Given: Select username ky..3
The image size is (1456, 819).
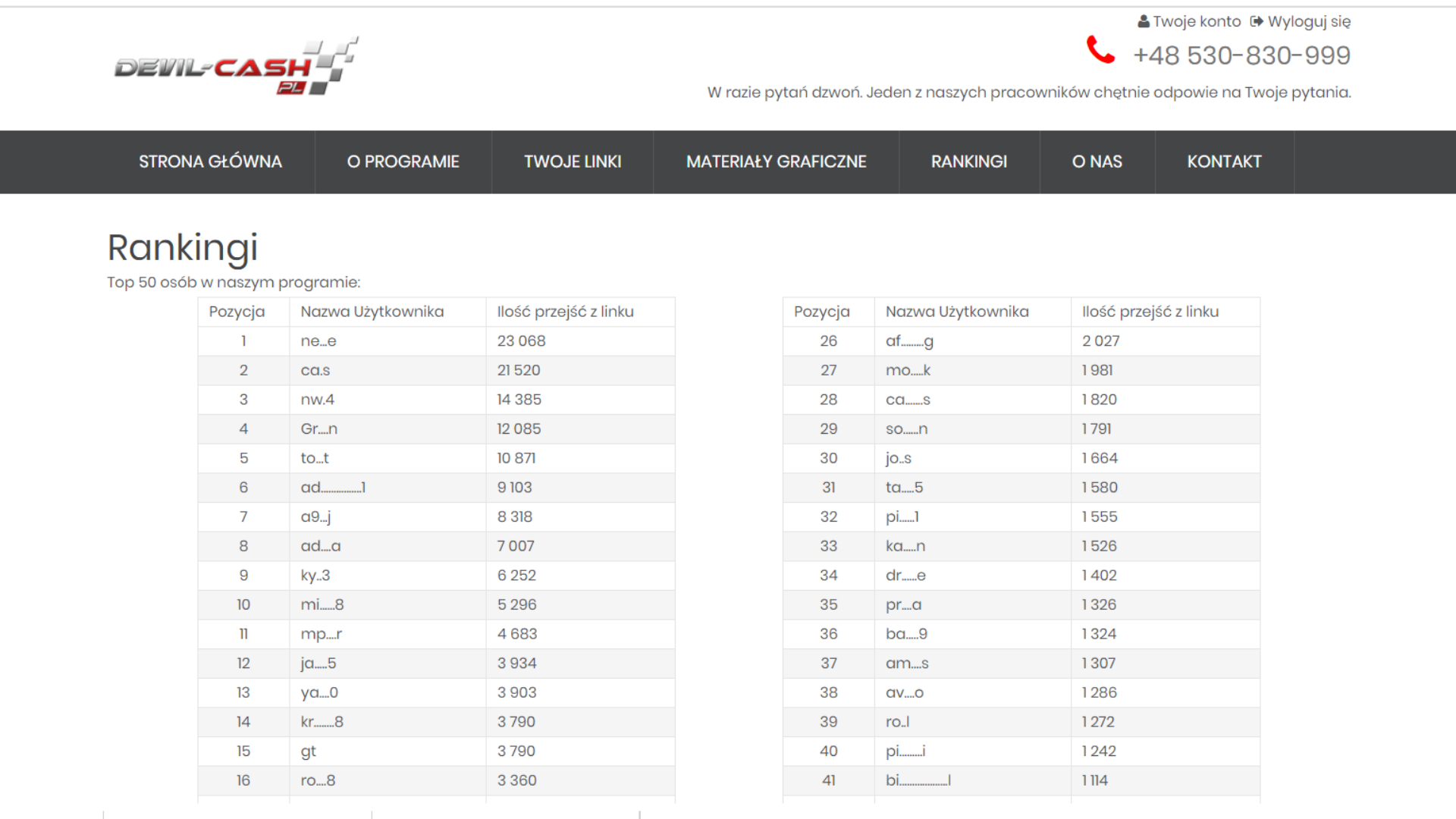Looking at the screenshot, I should (x=315, y=576).
